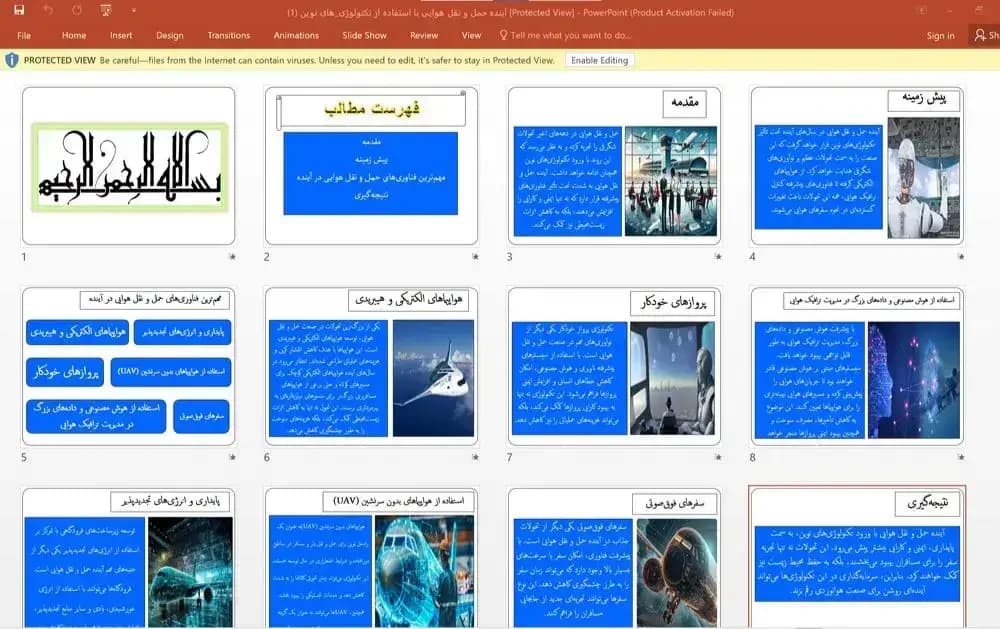This screenshot has width=1000, height=629.
Task: Click the slide number 2 label
Action: coord(267,257)
